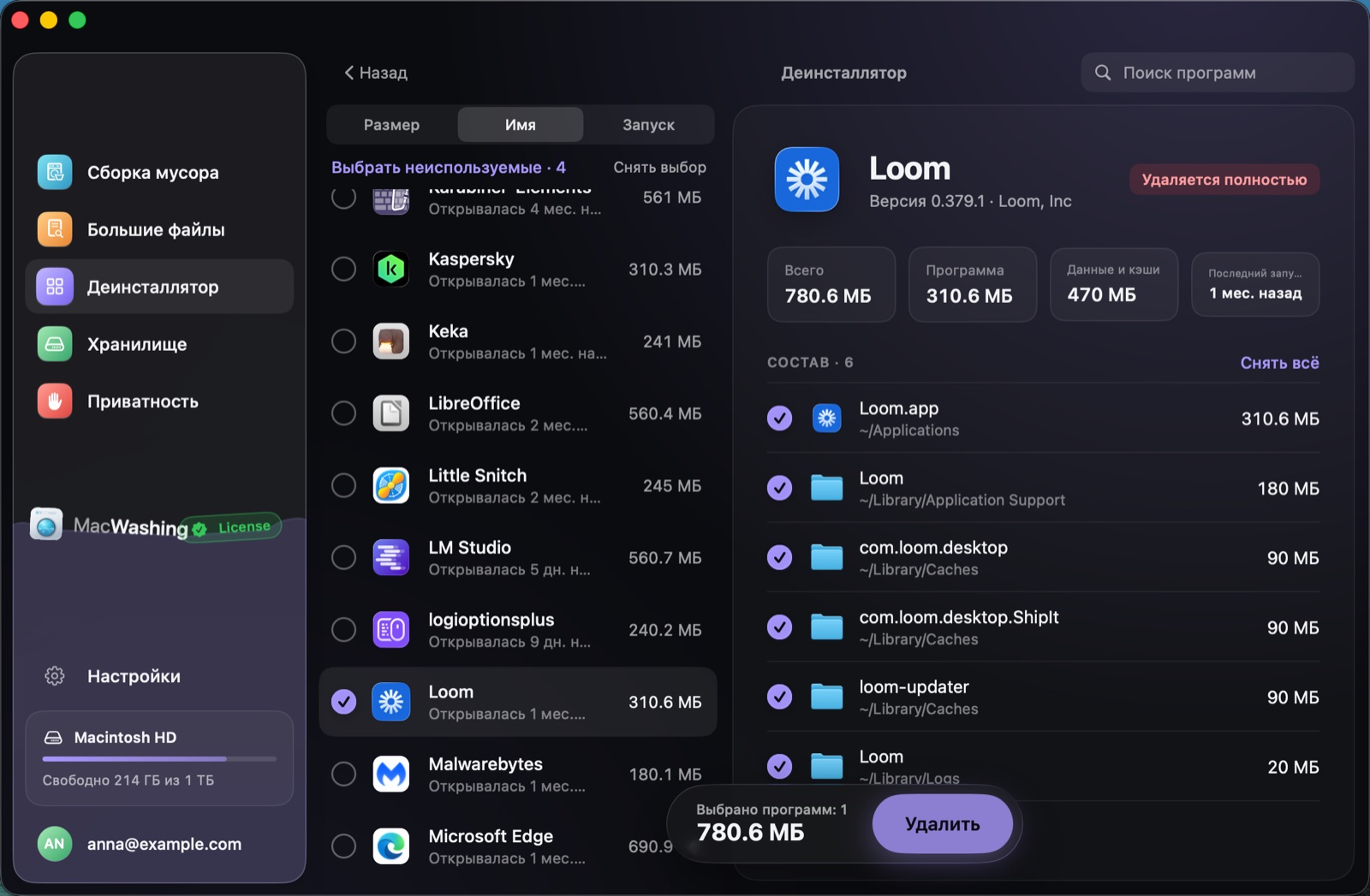The height and width of the screenshot is (896, 1370).
Task: Sort programs by Запуск tab
Action: click(x=648, y=125)
